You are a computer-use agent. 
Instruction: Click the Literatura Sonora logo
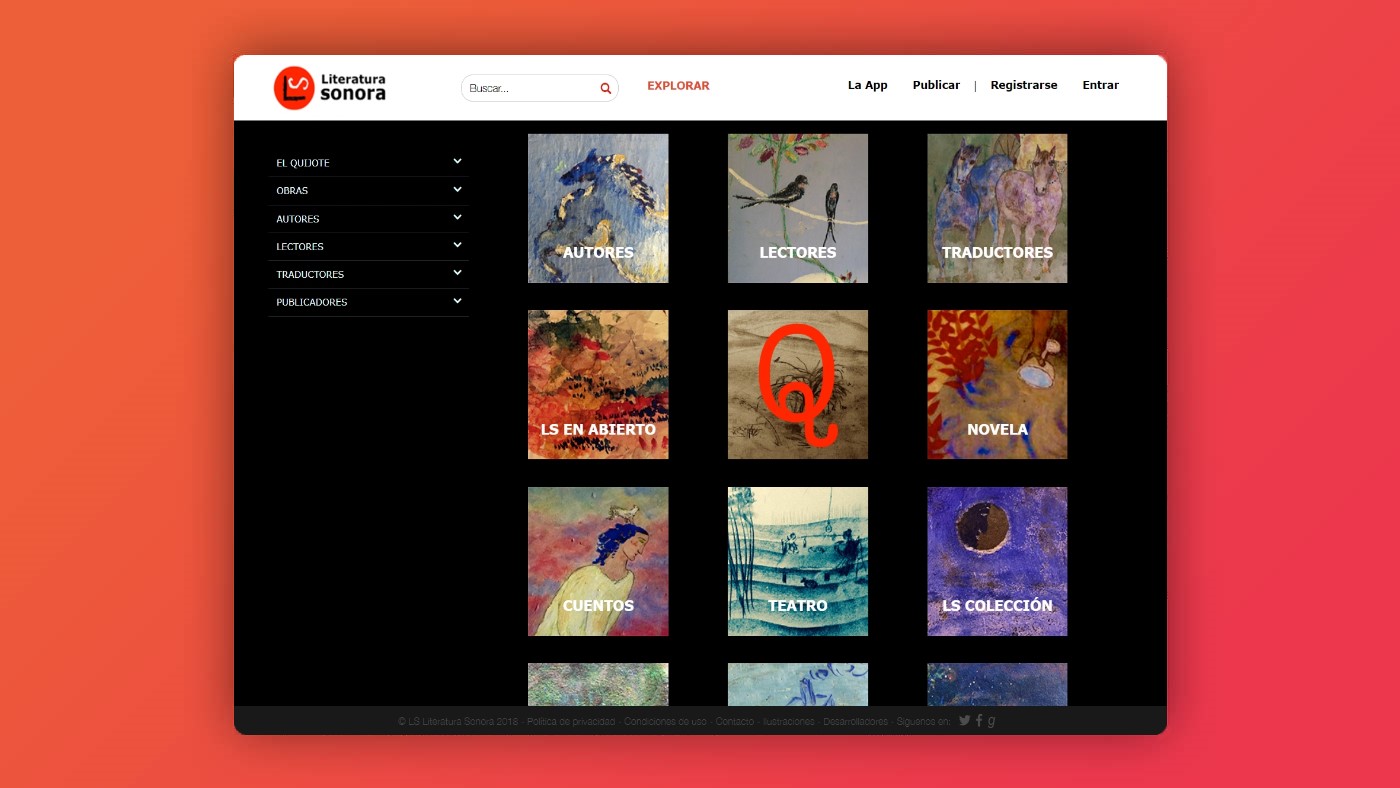click(x=329, y=88)
